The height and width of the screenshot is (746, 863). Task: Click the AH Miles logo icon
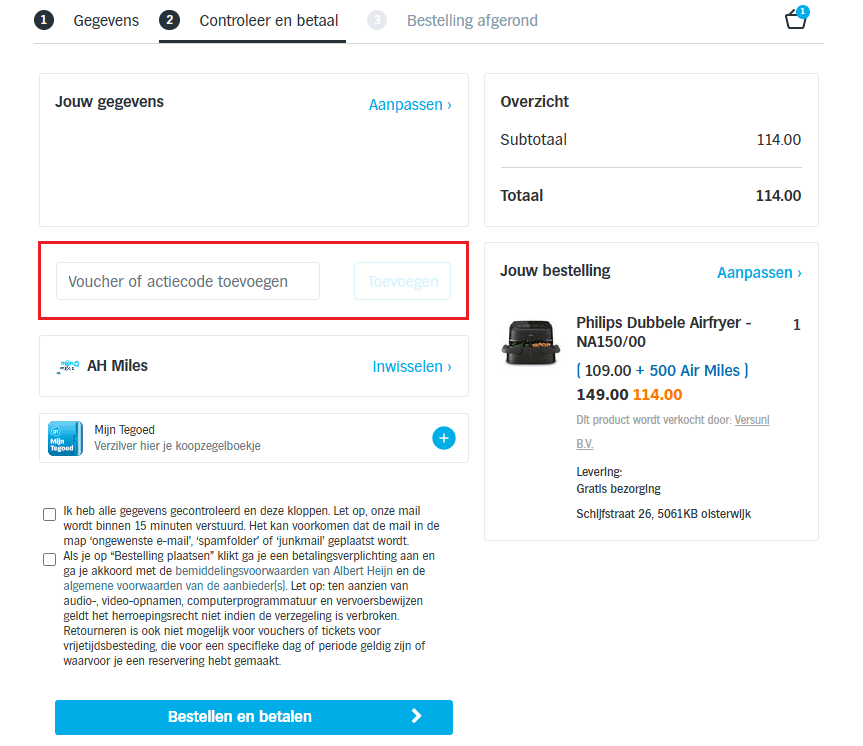tap(68, 366)
